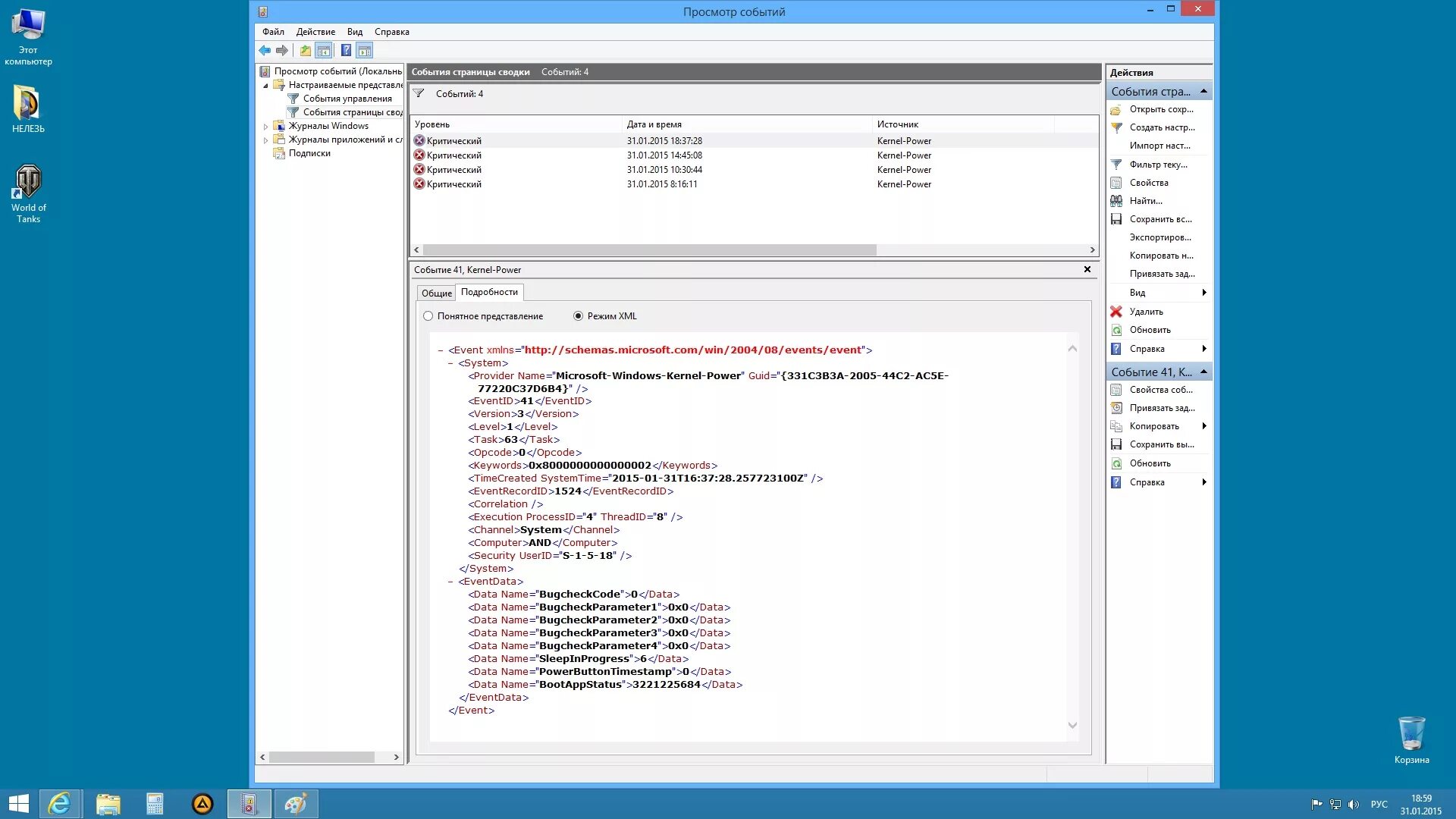Click Свойства соб... in the actions pane
Viewport: 1456px width, 819px height.
1160,390
